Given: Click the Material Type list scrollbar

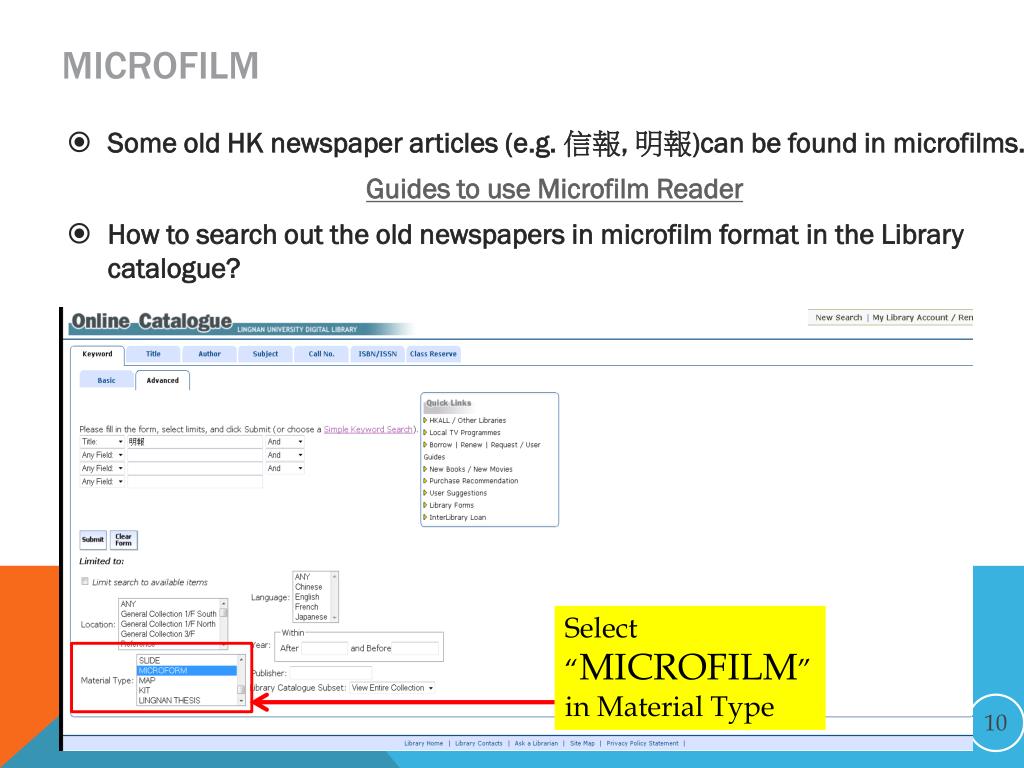Looking at the screenshot, I should point(241,680).
